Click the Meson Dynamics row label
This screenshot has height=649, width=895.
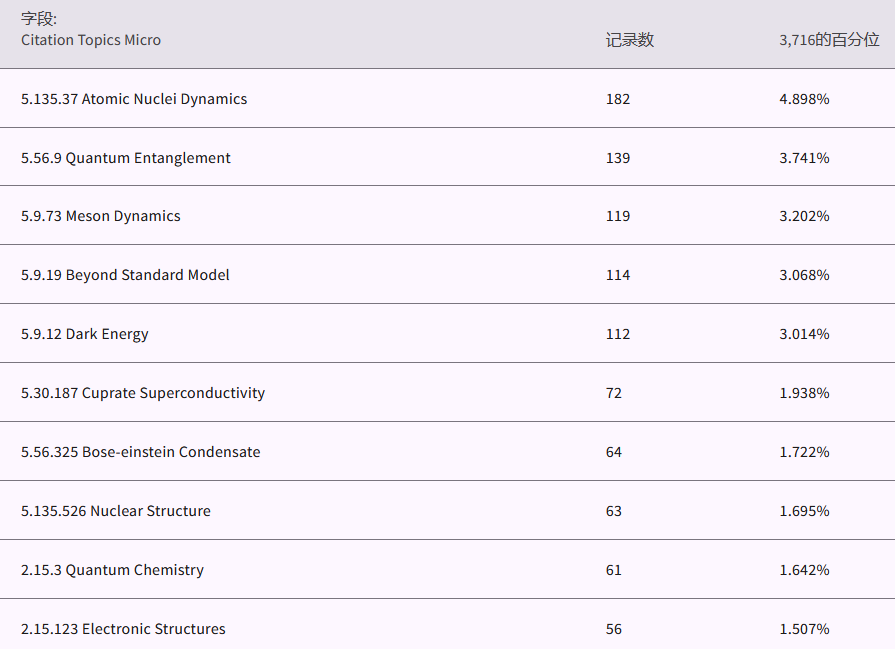point(101,216)
